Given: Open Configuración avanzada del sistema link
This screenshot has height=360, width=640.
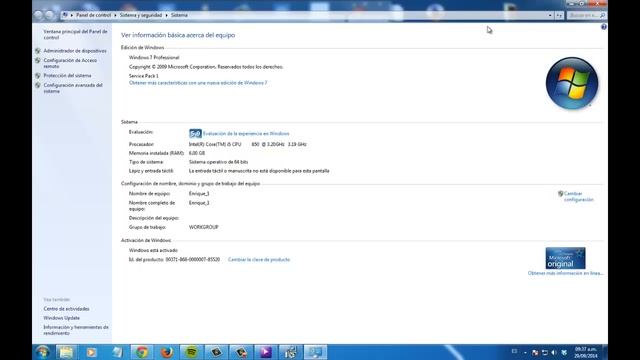Looking at the screenshot, I should (x=73, y=88).
